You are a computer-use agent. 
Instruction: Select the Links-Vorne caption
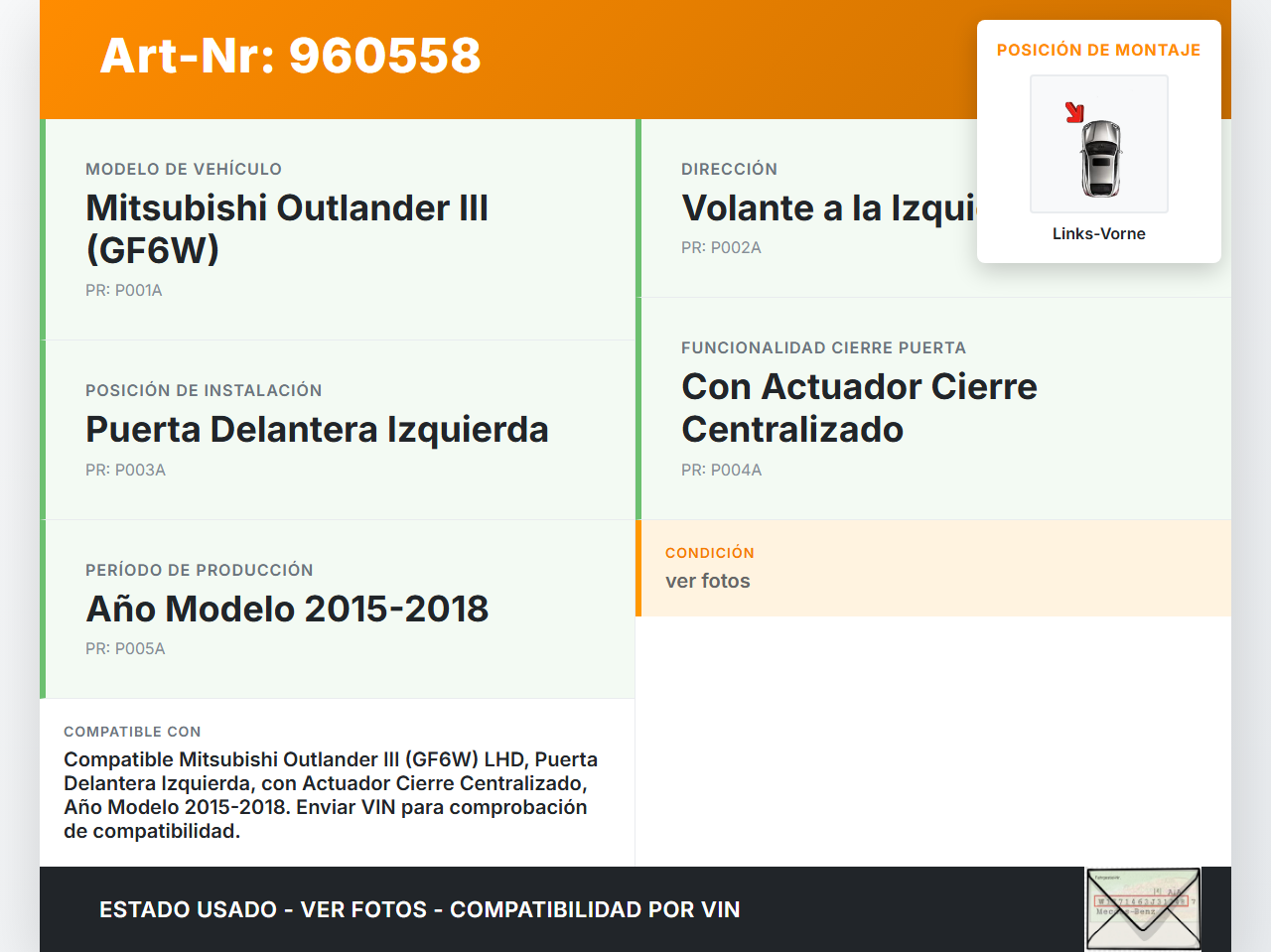tap(1099, 233)
